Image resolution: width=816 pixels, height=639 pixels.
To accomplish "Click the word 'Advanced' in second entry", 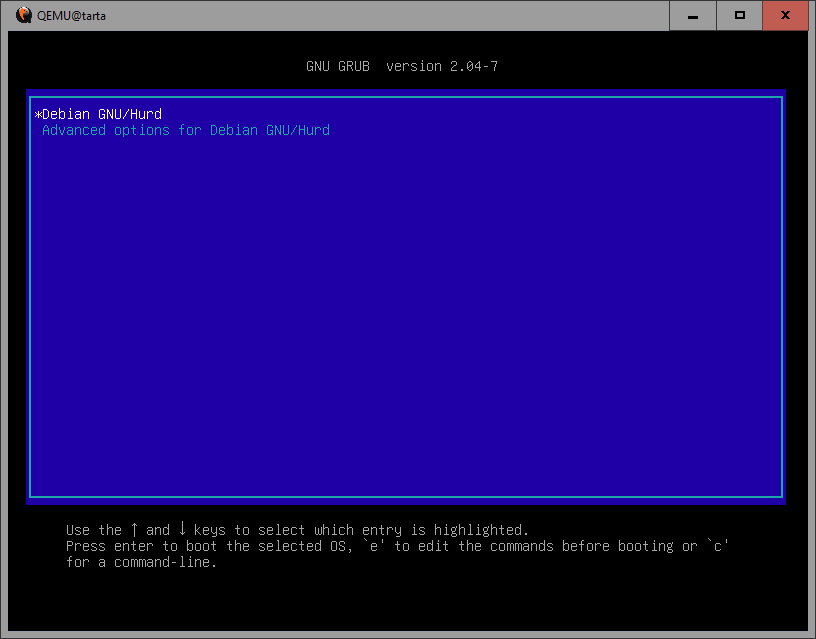I will (x=74, y=130).
